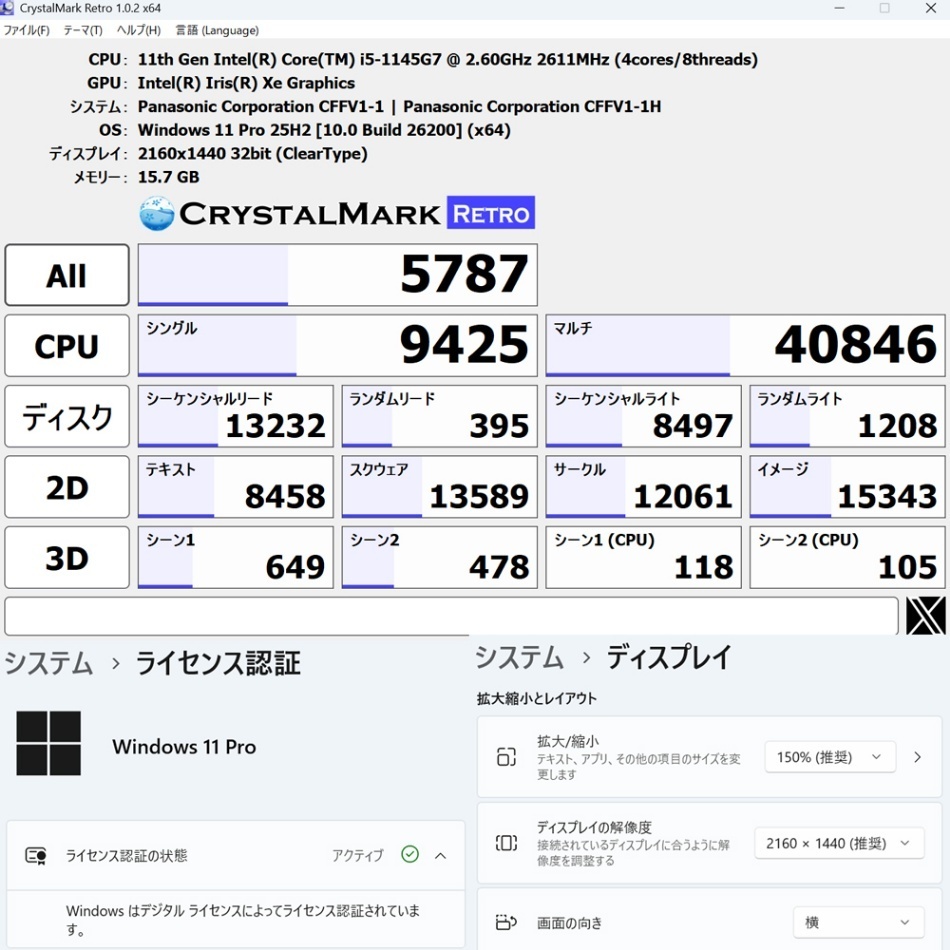This screenshot has width=950, height=950.
Task: Click the シングル CPU score 9425
Action: pos(337,346)
